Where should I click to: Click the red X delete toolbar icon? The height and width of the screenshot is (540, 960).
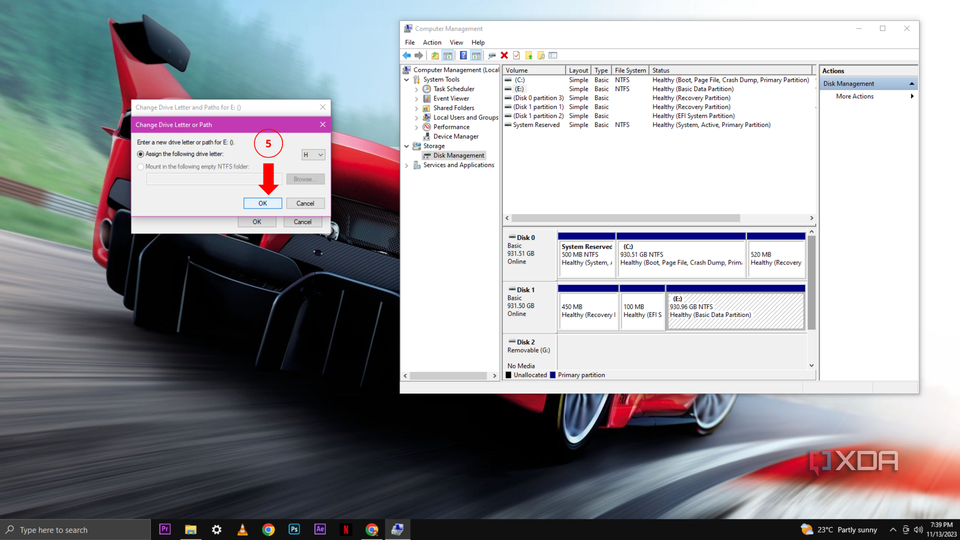pyautogui.click(x=504, y=56)
